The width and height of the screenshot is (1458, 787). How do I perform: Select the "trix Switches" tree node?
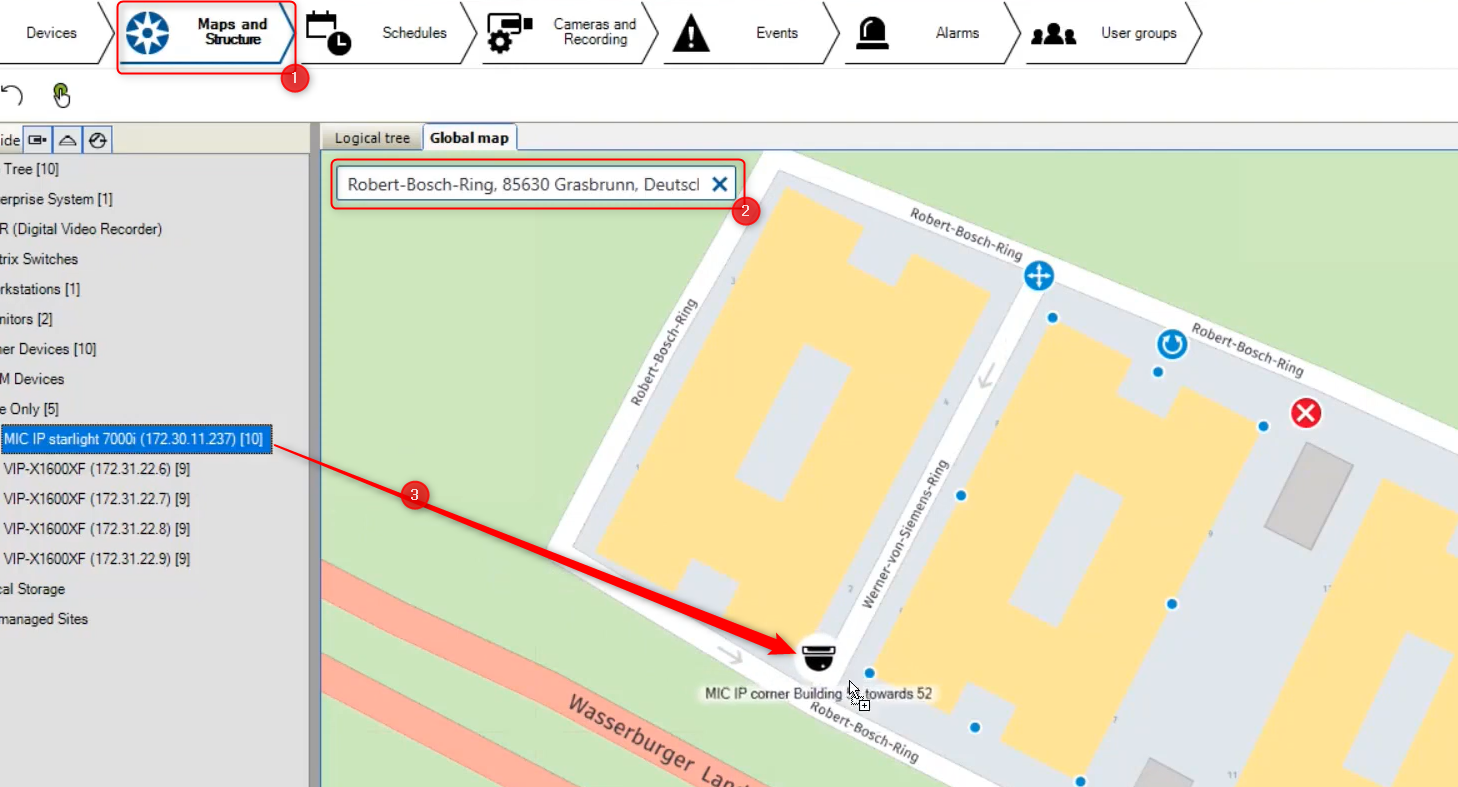pyautogui.click(x=39, y=259)
